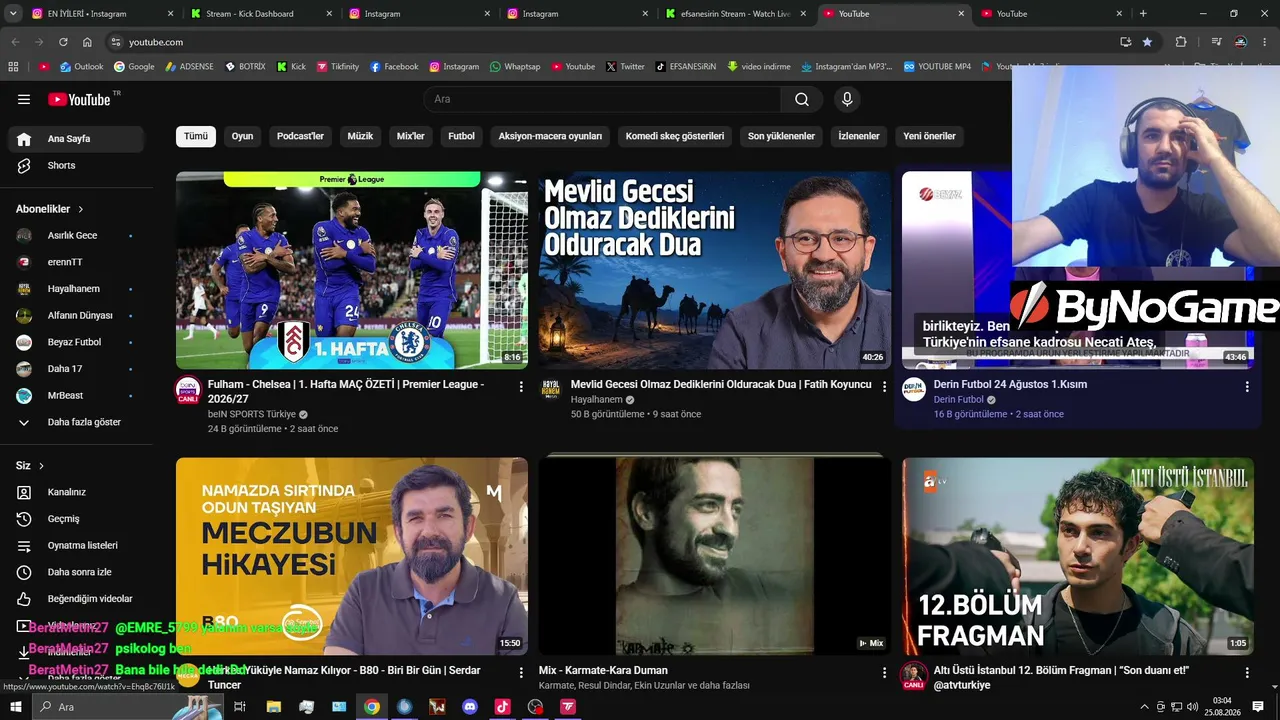Viewport: 1280px width, 720px height.
Task: Select the Müzik filter chip
Action: 360,136
